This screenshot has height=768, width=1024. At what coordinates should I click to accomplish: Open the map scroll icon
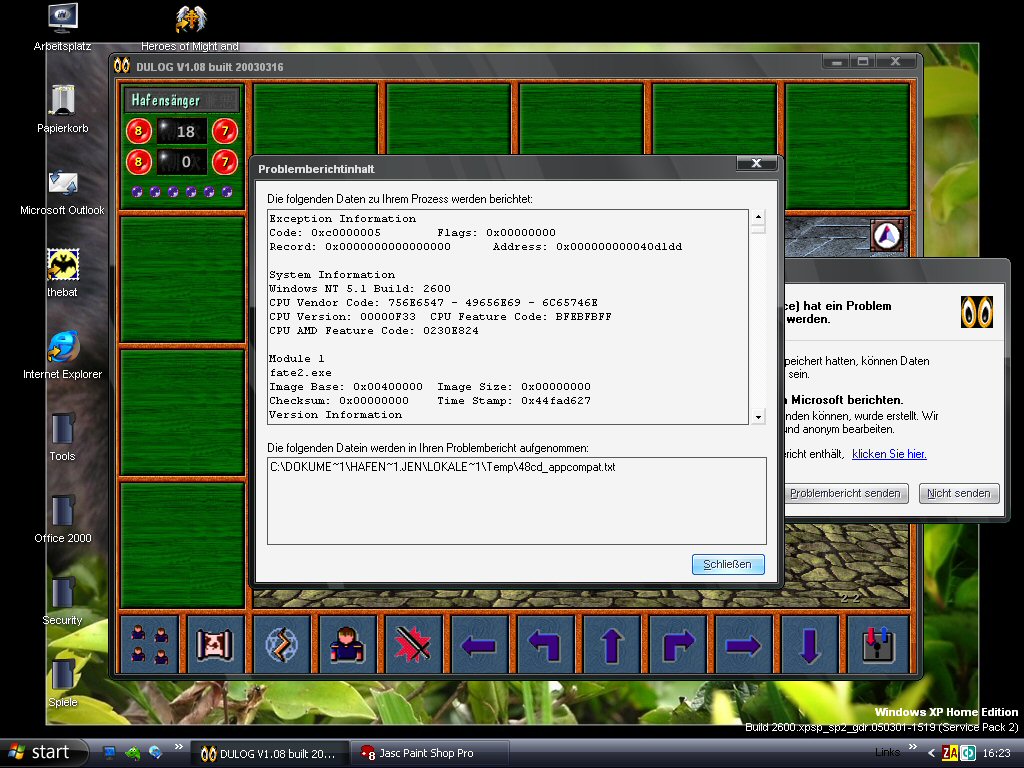click(216, 644)
